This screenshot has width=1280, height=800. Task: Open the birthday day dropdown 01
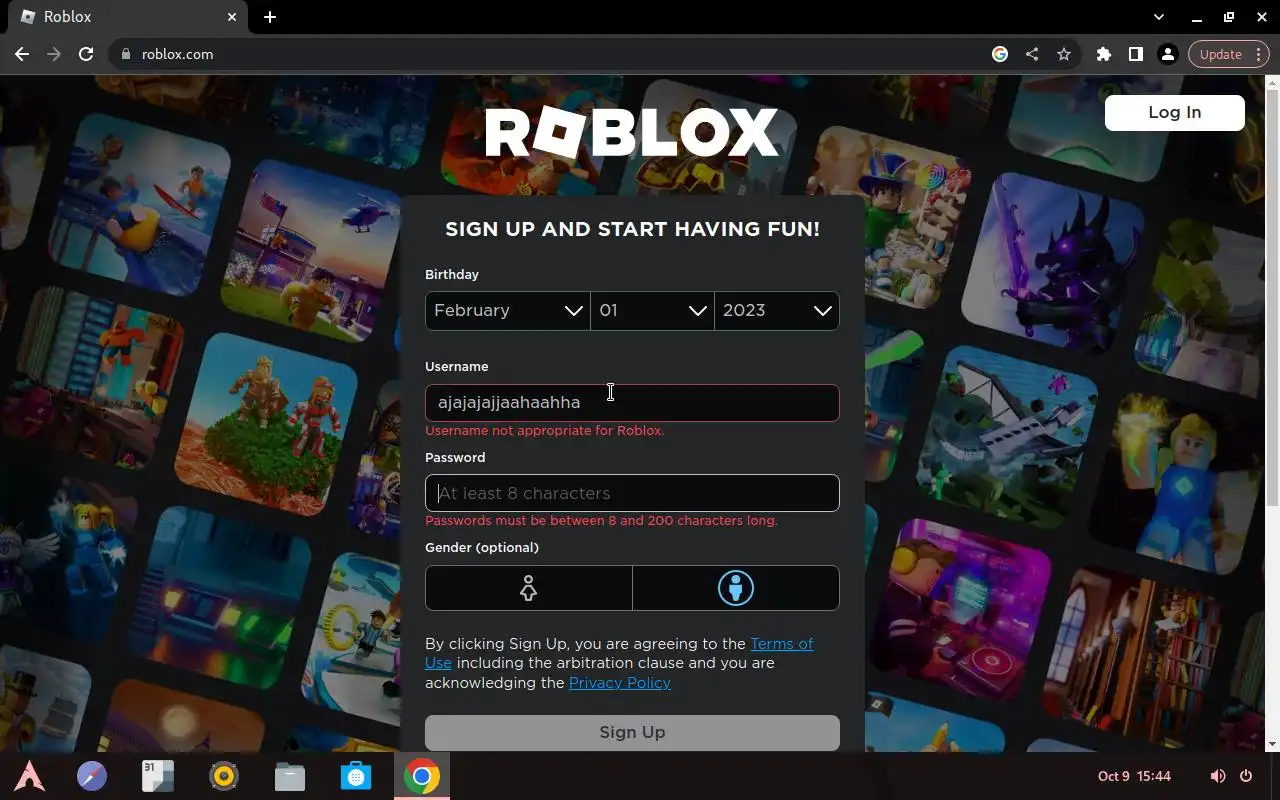pyautogui.click(x=652, y=311)
